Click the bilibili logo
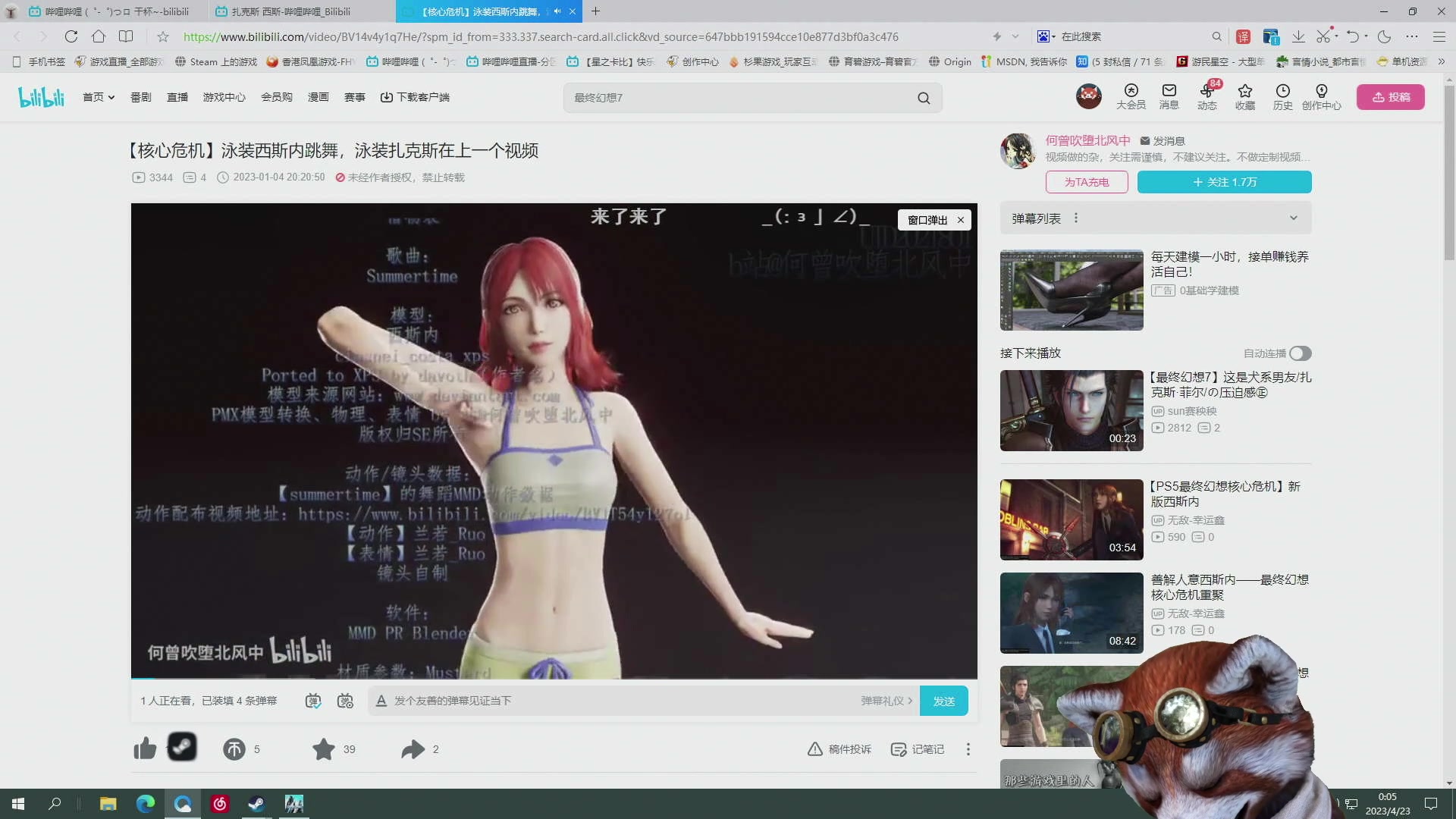 tap(41, 97)
